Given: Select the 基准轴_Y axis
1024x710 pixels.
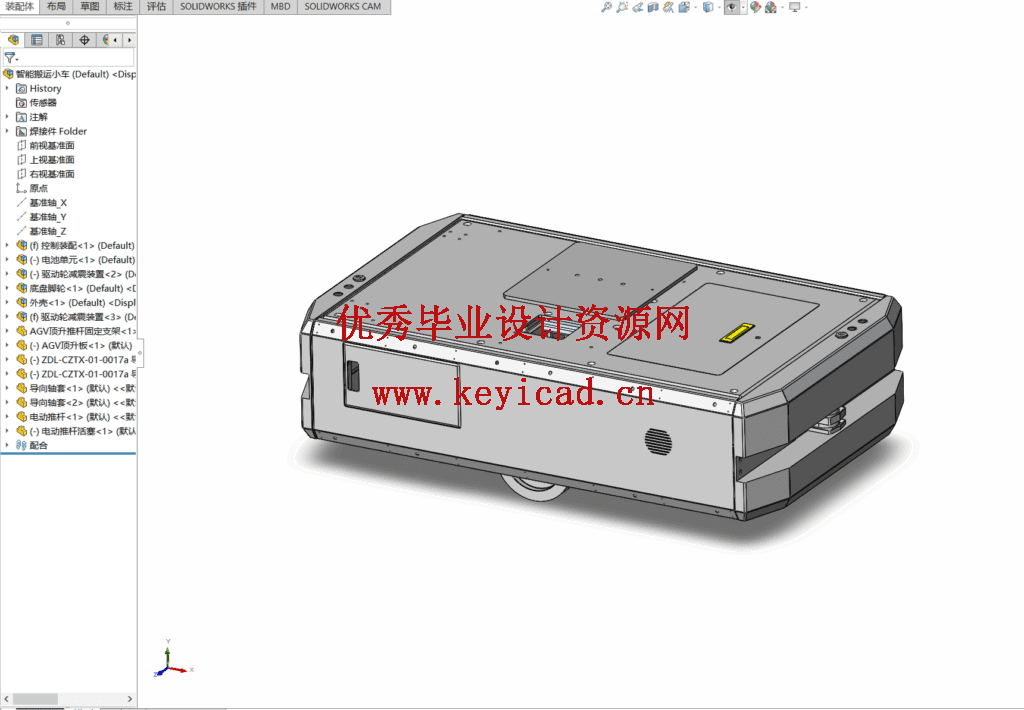Looking at the screenshot, I should pyautogui.click(x=42, y=217).
